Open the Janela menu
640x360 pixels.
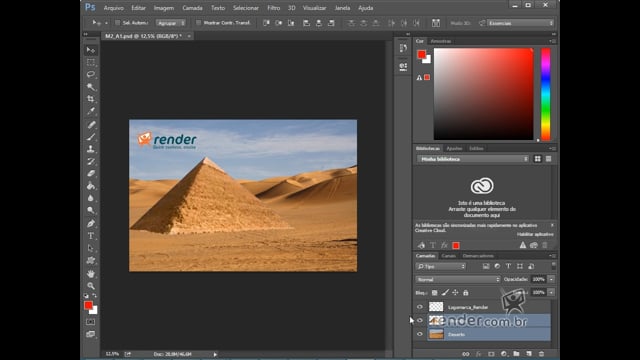(342, 8)
